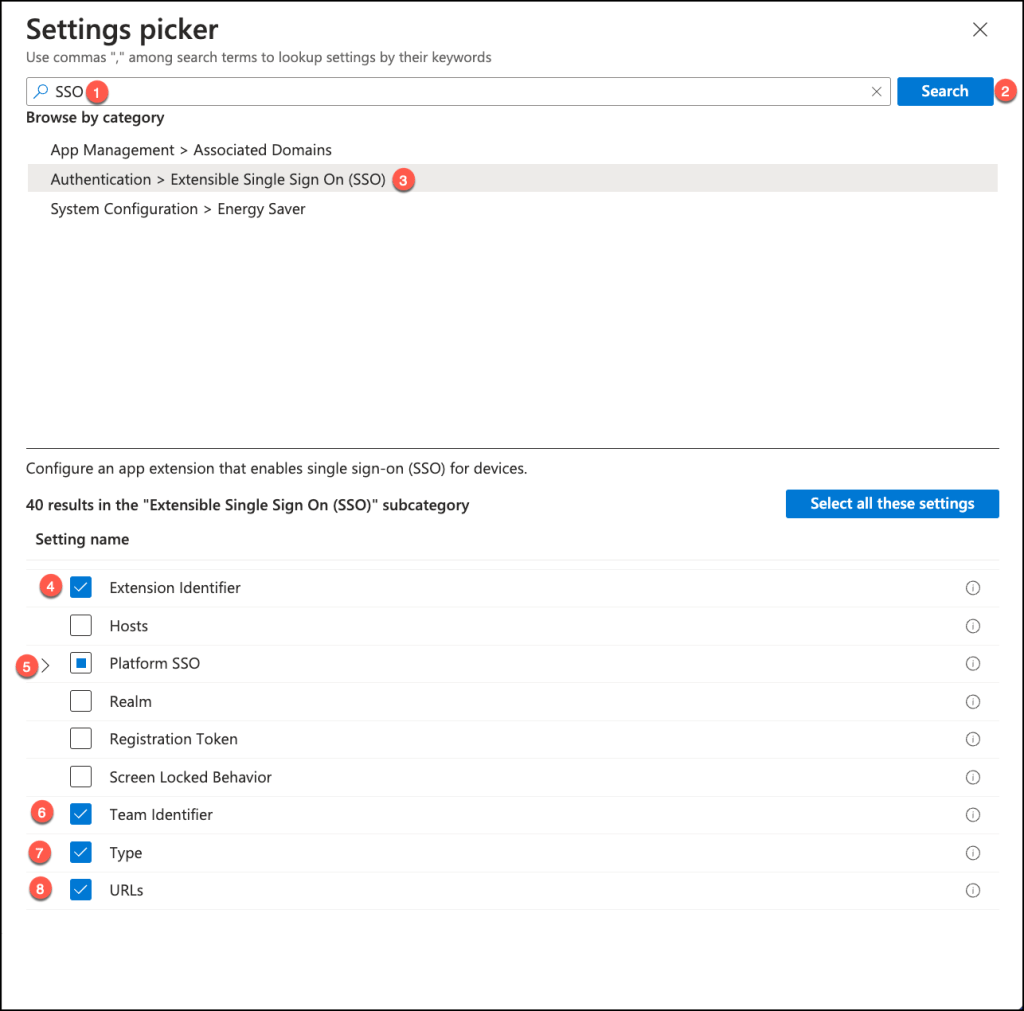Check the Registration Token checkbox

pos(81,739)
